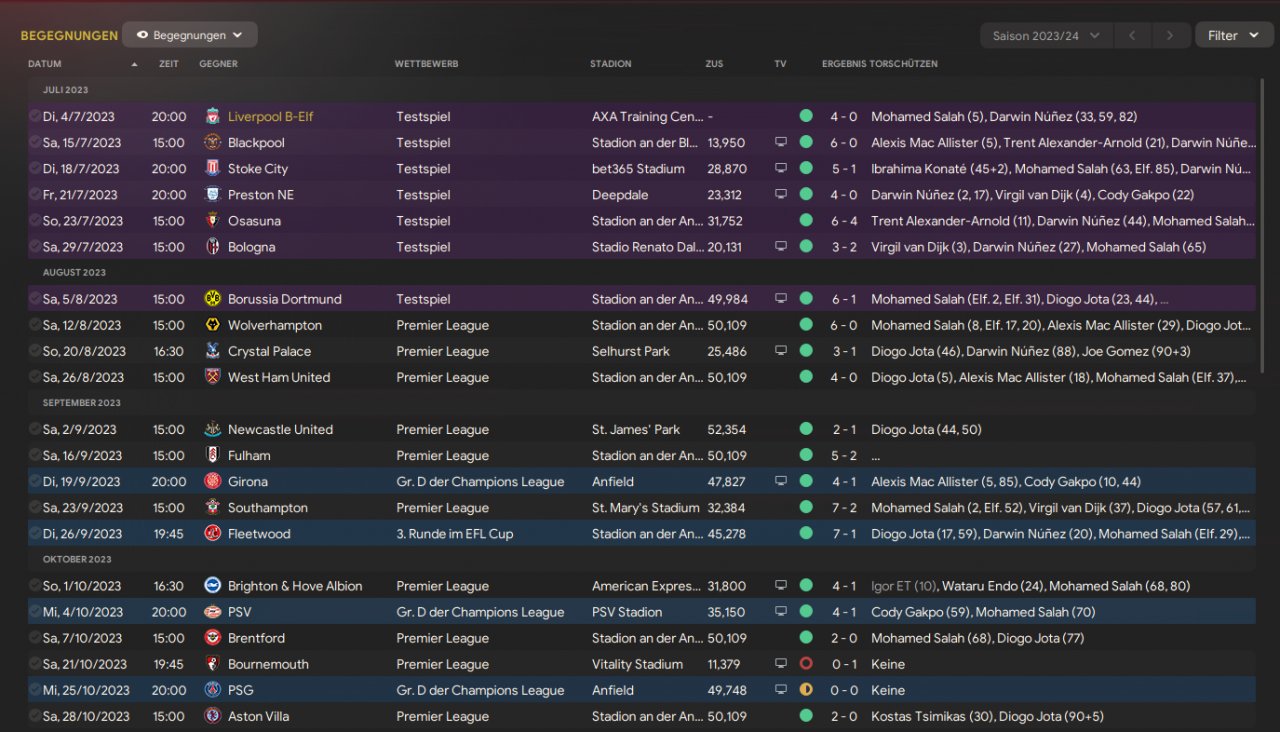
Task: Open the PSV opponent link
Action: (x=240, y=612)
